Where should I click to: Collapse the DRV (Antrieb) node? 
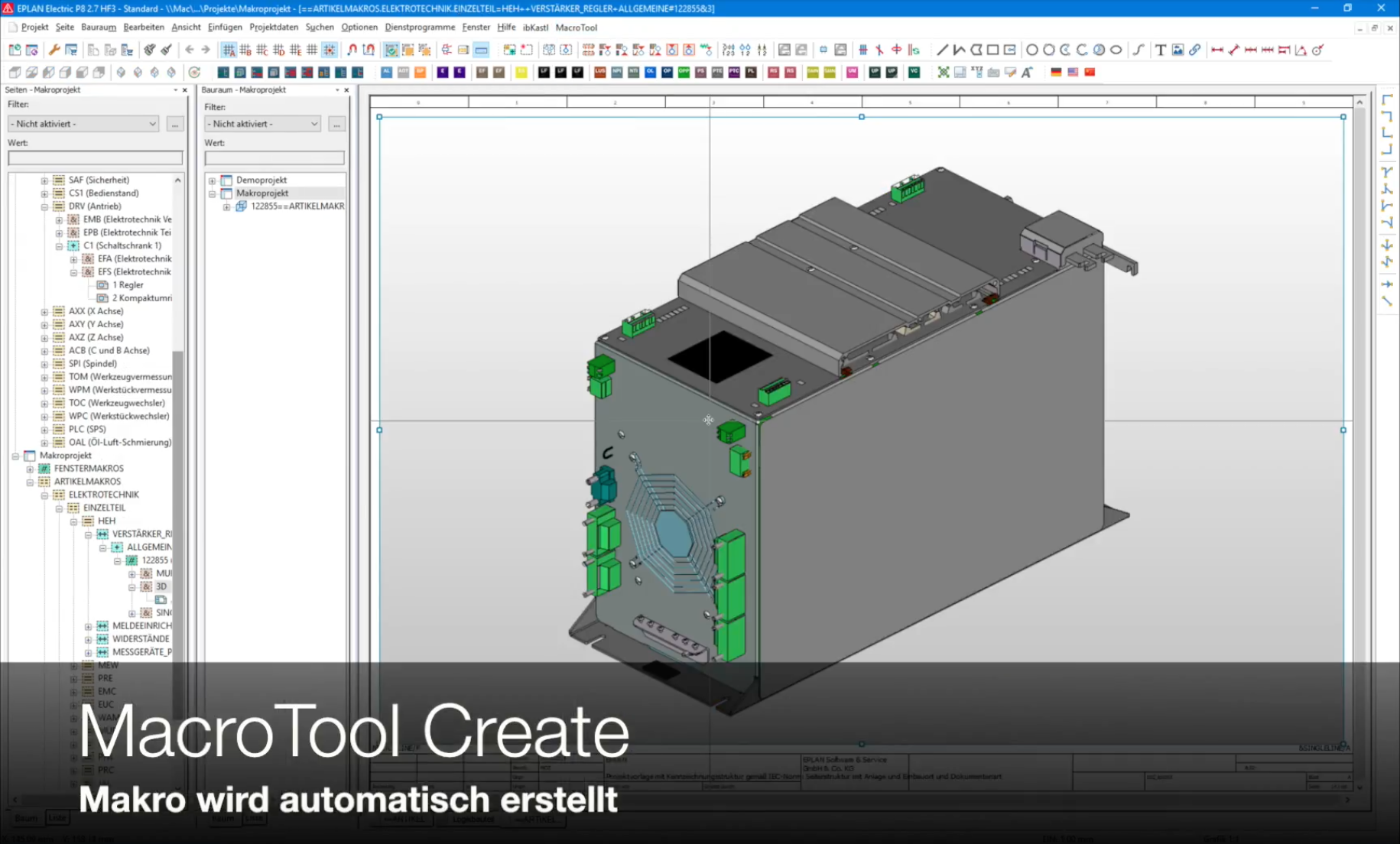[44, 206]
